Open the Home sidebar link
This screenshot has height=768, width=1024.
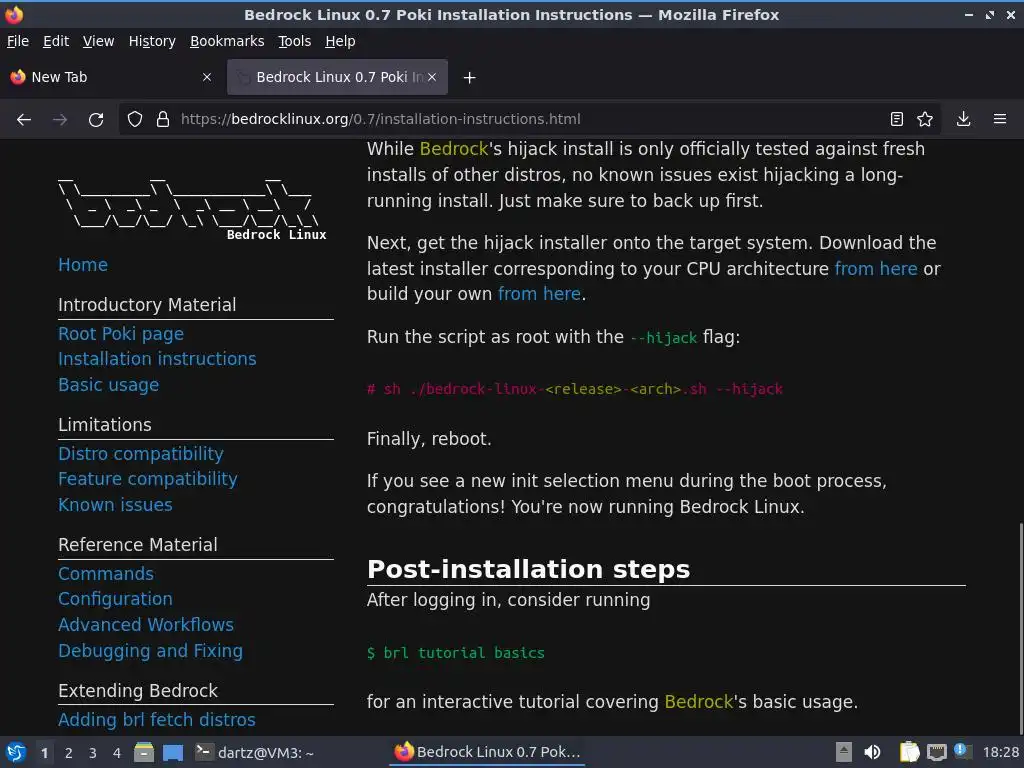pos(82,264)
